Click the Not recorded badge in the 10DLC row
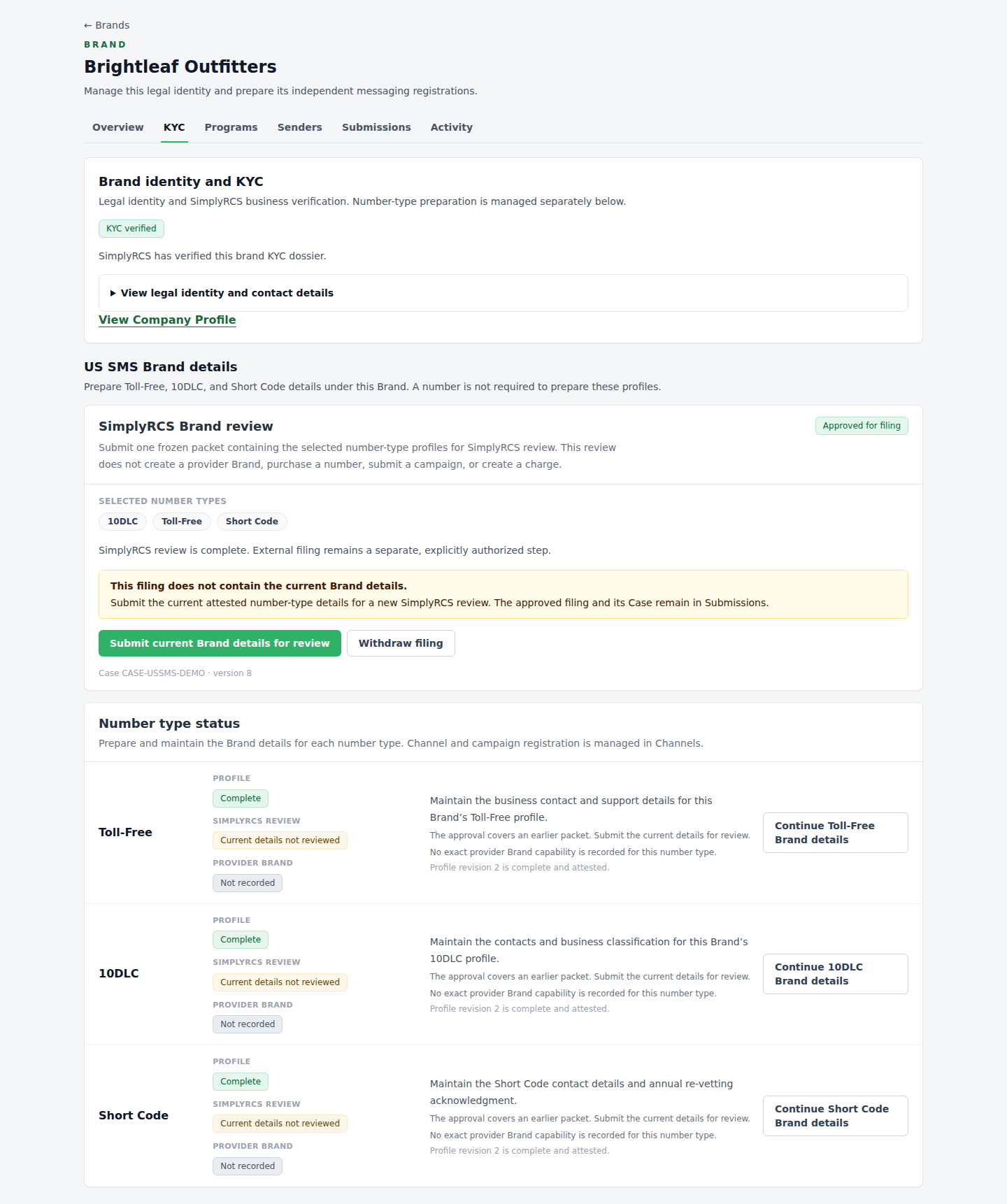The height and width of the screenshot is (1204, 1007). coord(248,1024)
